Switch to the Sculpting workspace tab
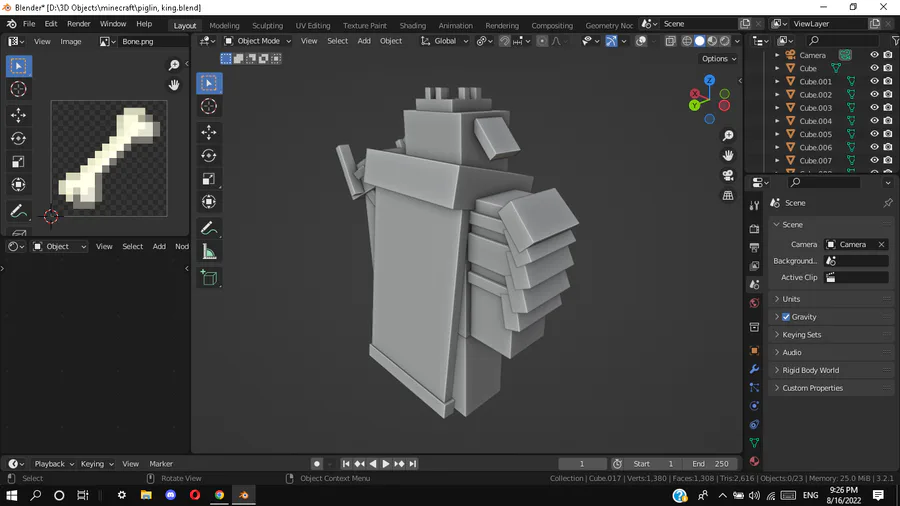This screenshot has height=506, width=900. tap(267, 25)
